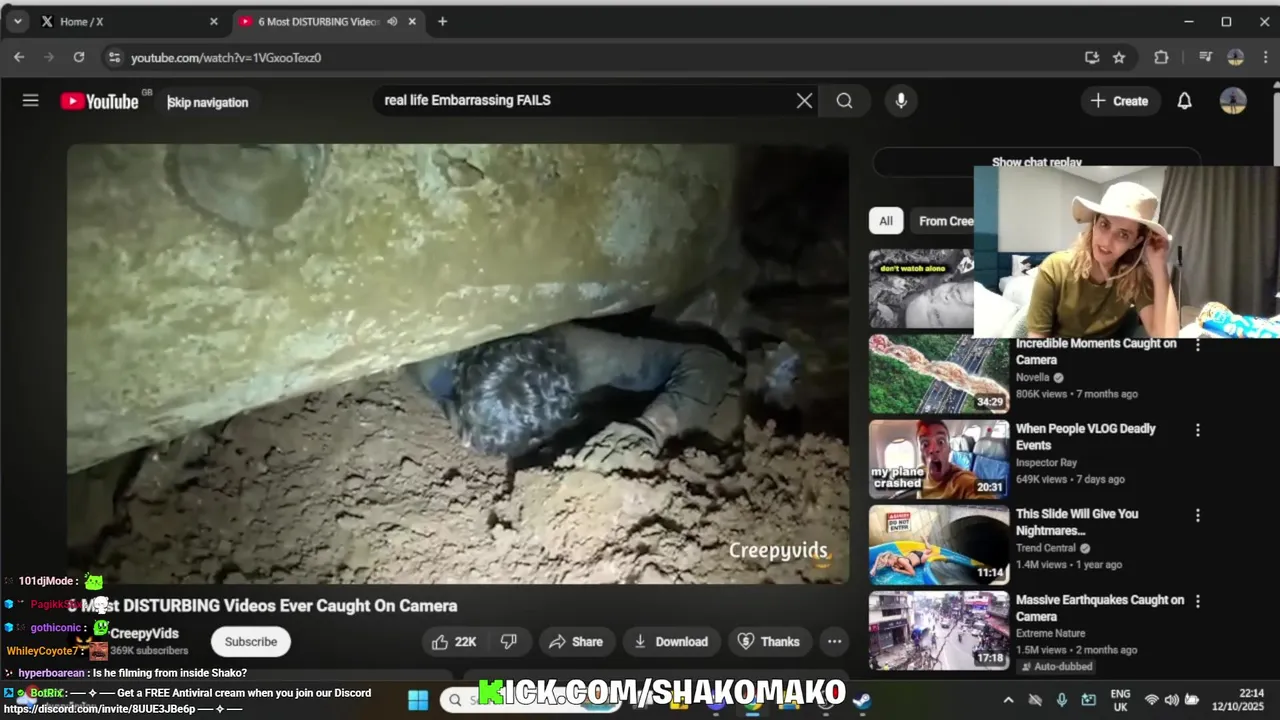Dislike the video with thumbs-down

click(509, 642)
